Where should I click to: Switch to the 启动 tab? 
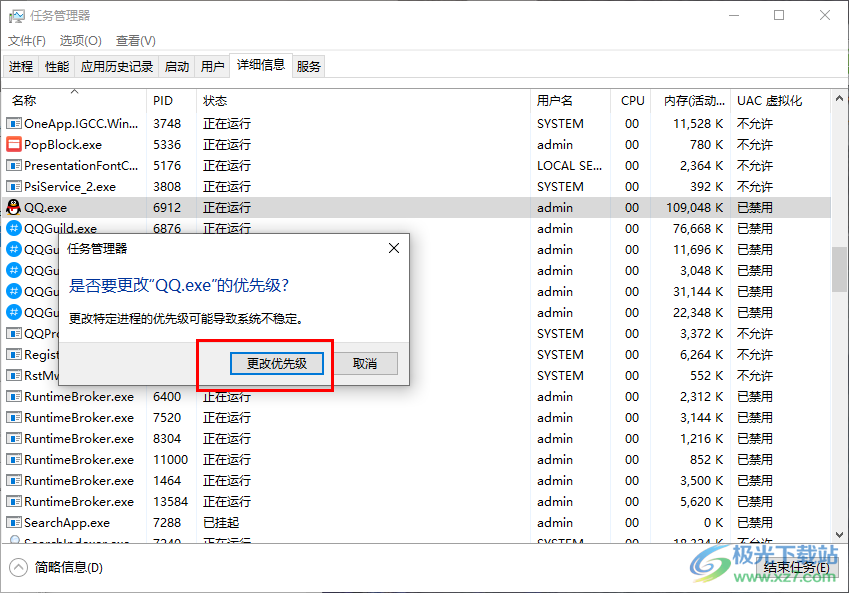pyautogui.click(x=177, y=67)
